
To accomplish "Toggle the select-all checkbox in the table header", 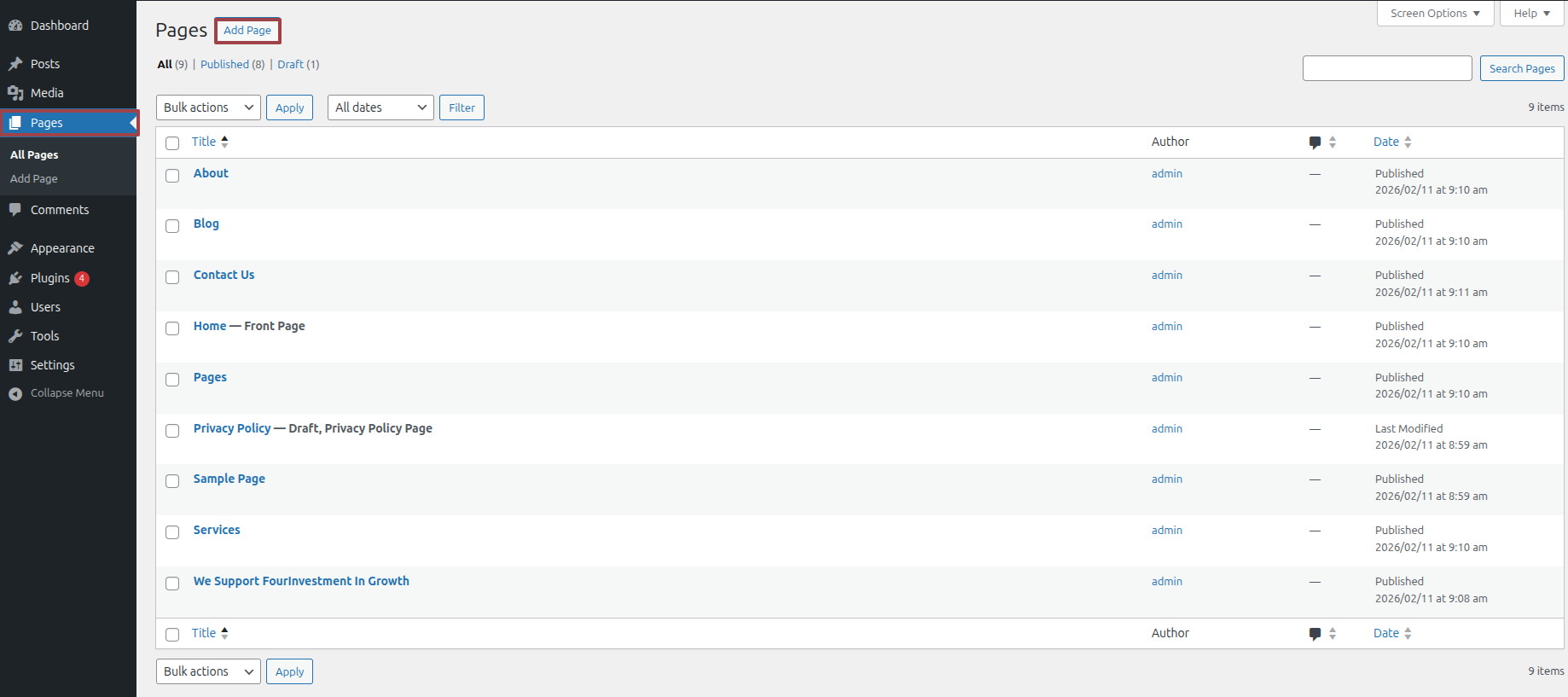I will (x=172, y=143).
